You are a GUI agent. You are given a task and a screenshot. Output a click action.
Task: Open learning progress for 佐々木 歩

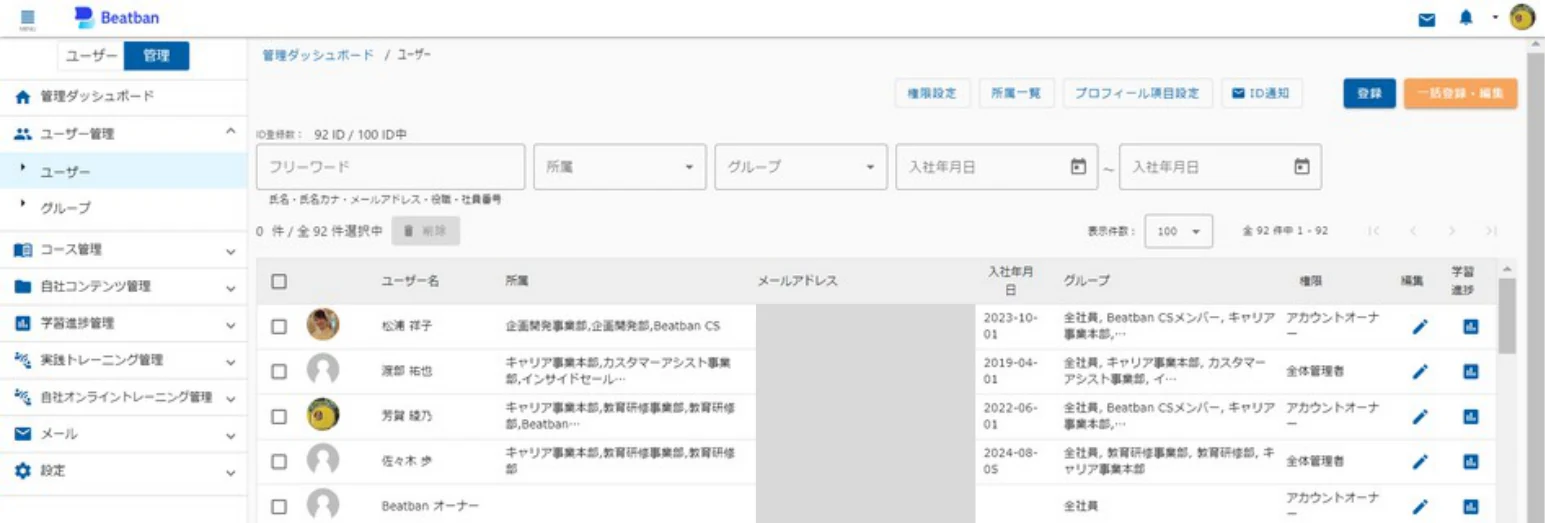tap(1470, 461)
